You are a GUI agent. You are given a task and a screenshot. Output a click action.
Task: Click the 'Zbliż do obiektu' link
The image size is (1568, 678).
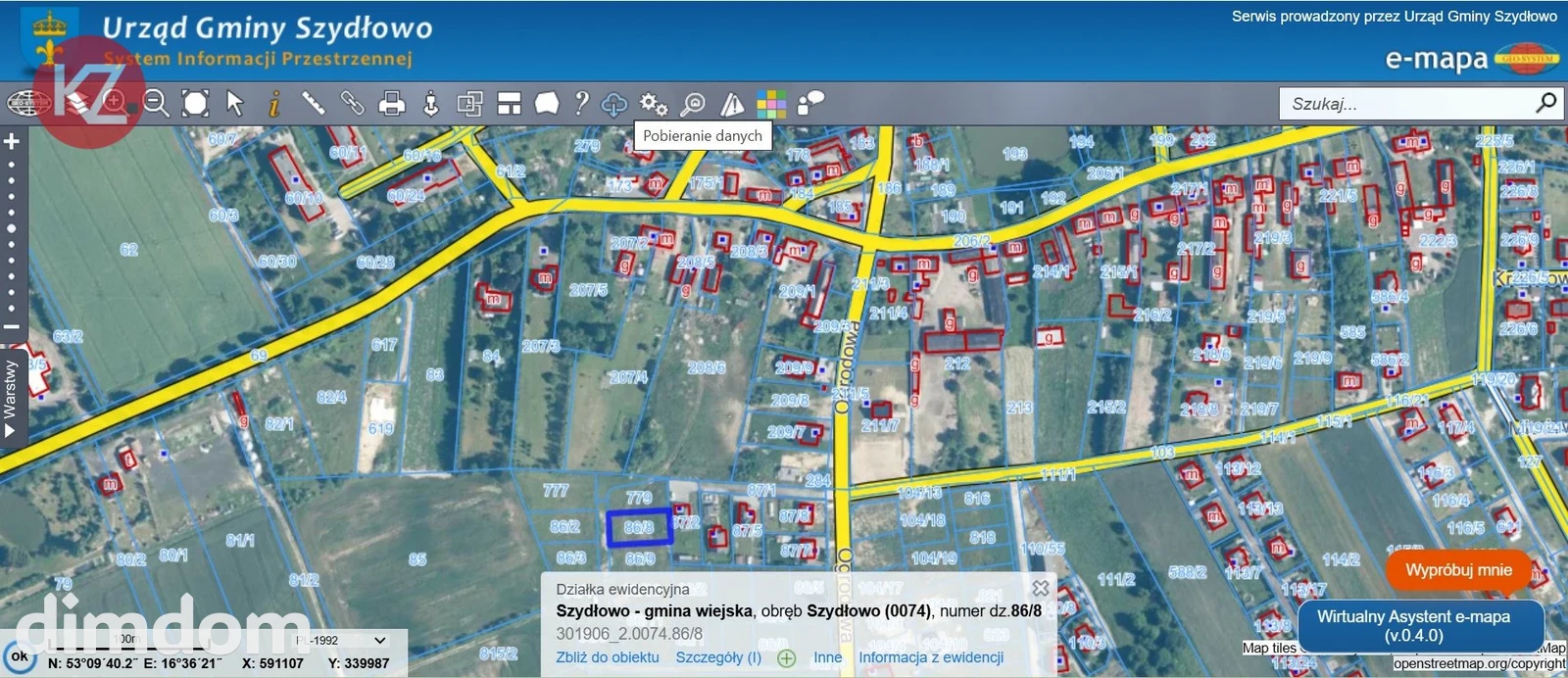click(x=608, y=657)
